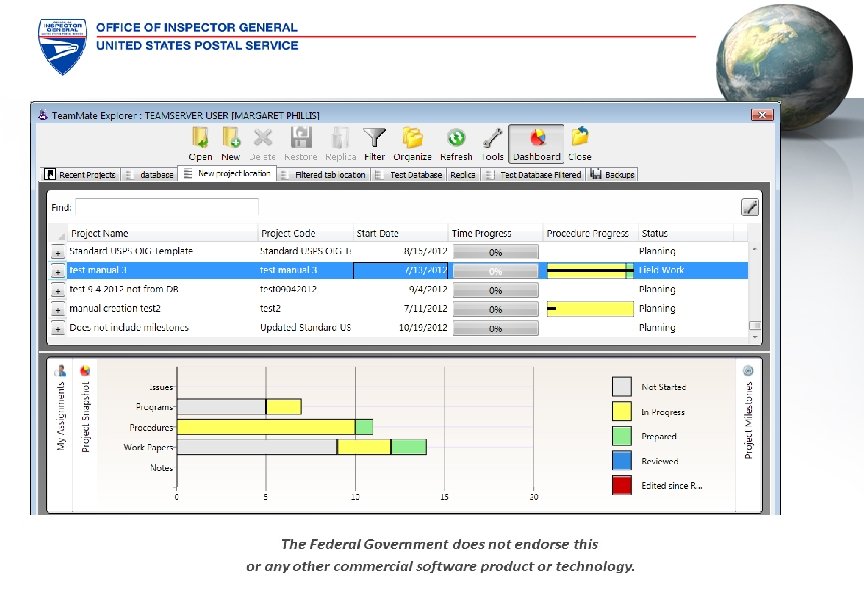Click the Reviewed blue legend swatch
Screen dimensions: 864x598
click(x=622, y=460)
